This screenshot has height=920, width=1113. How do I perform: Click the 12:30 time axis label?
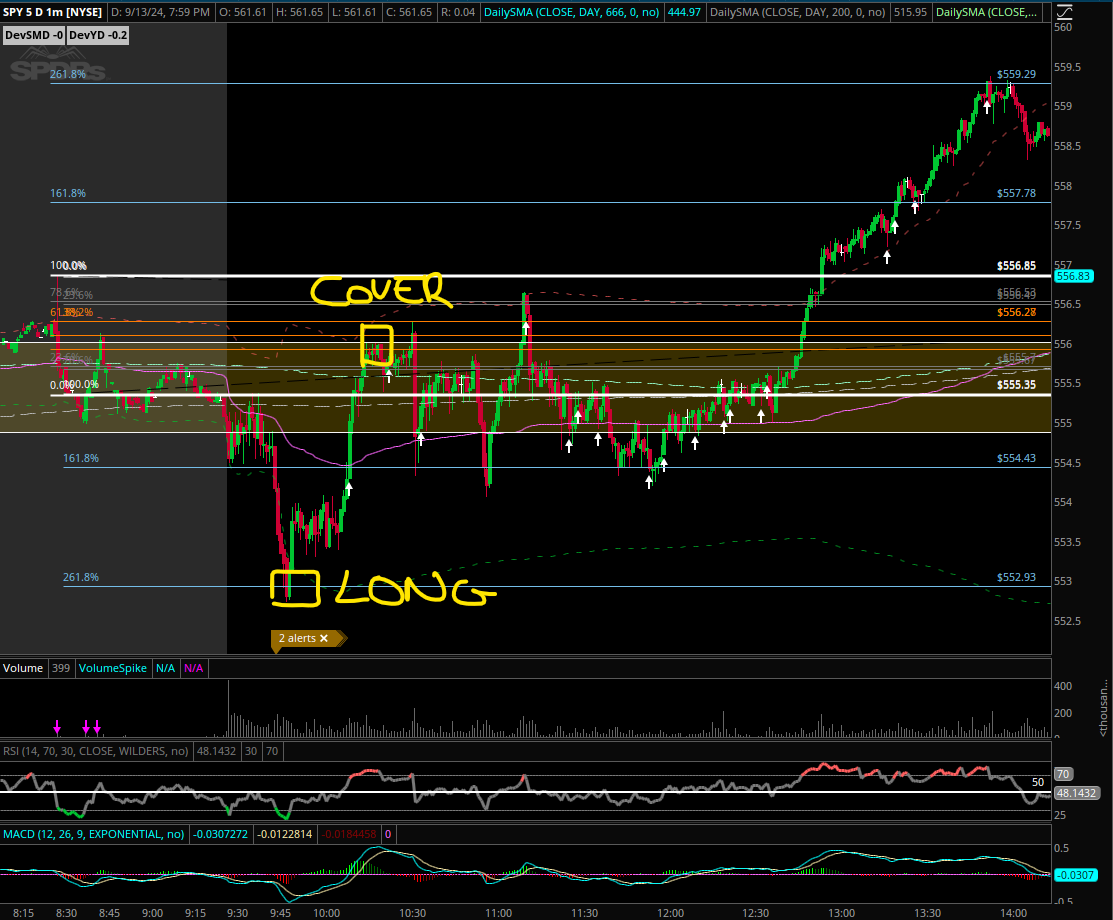(x=755, y=913)
